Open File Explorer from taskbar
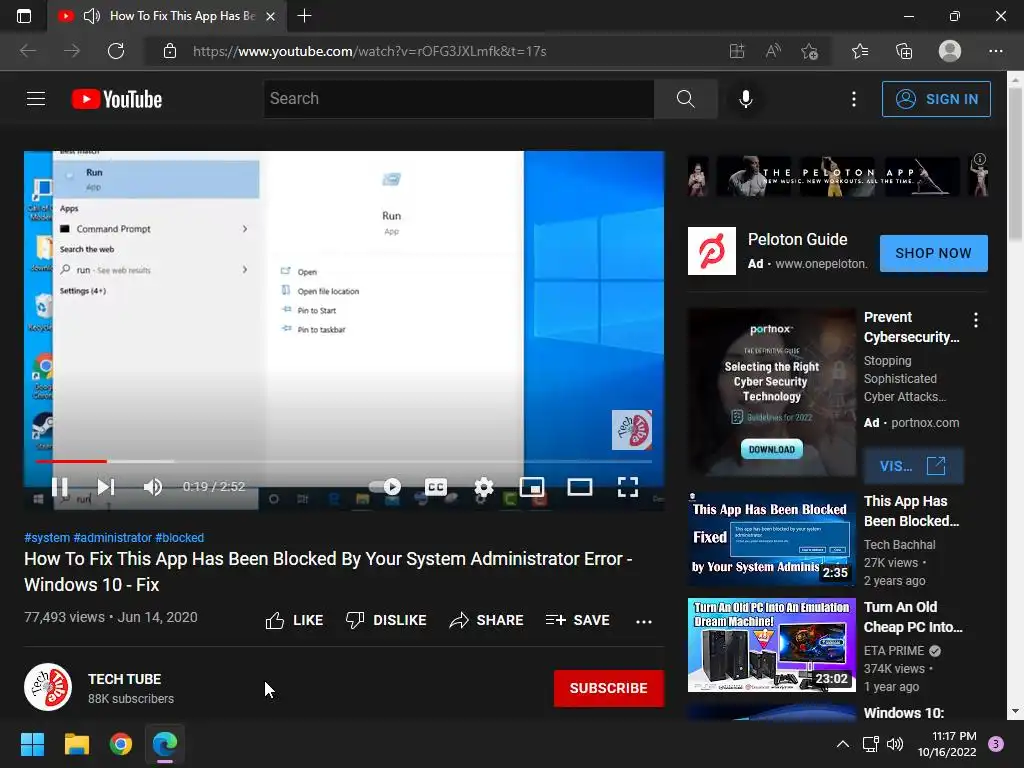Screen dimensions: 1024x768 click(76, 744)
